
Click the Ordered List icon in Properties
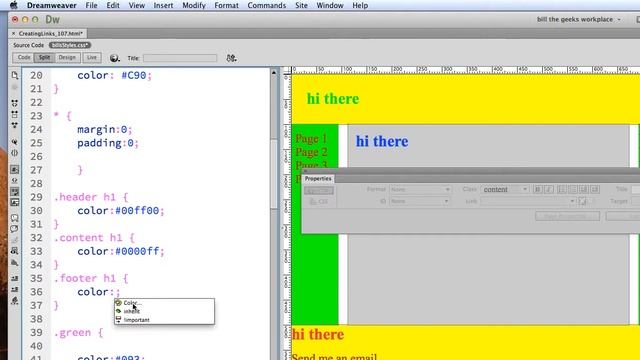point(573,189)
